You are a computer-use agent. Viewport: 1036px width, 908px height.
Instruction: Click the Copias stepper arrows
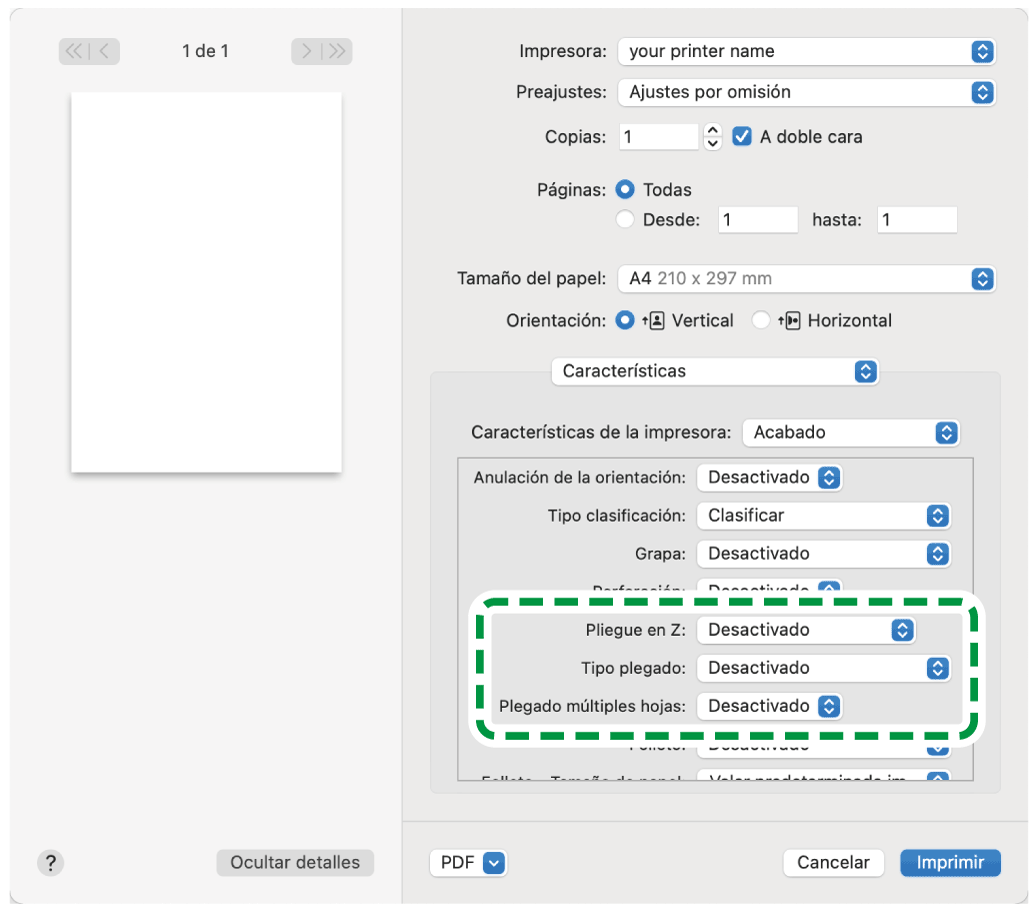click(x=712, y=137)
